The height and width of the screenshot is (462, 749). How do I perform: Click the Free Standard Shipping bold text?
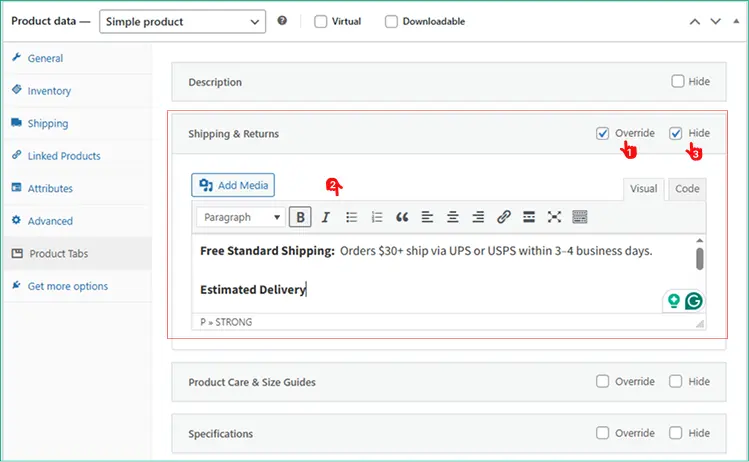267,251
